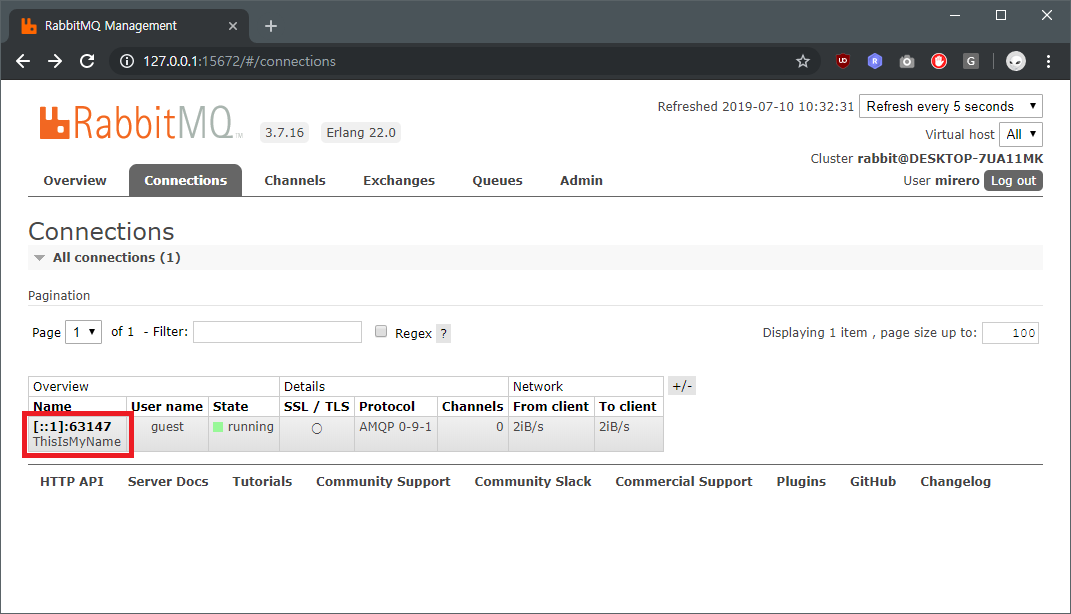Screen dimensions: 1071x614
Task: Sort by the From client column
Action: click(x=551, y=406)
